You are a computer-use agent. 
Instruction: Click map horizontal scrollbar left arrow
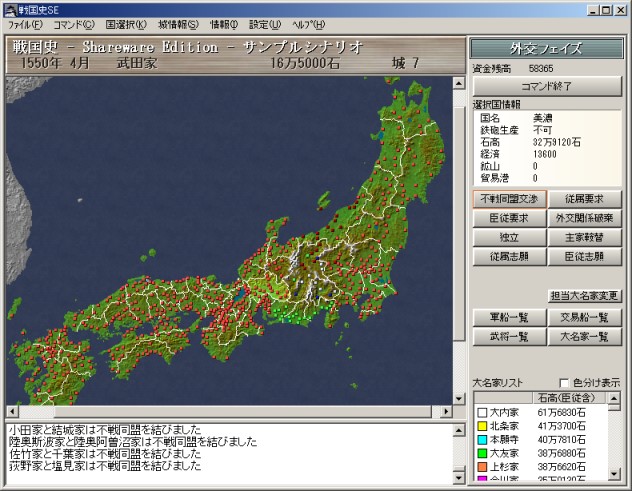pos(12,412)
